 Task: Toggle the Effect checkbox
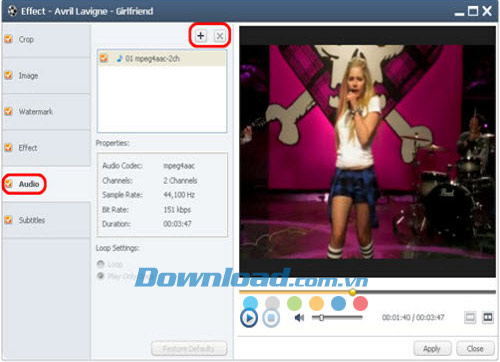point(8,147)
